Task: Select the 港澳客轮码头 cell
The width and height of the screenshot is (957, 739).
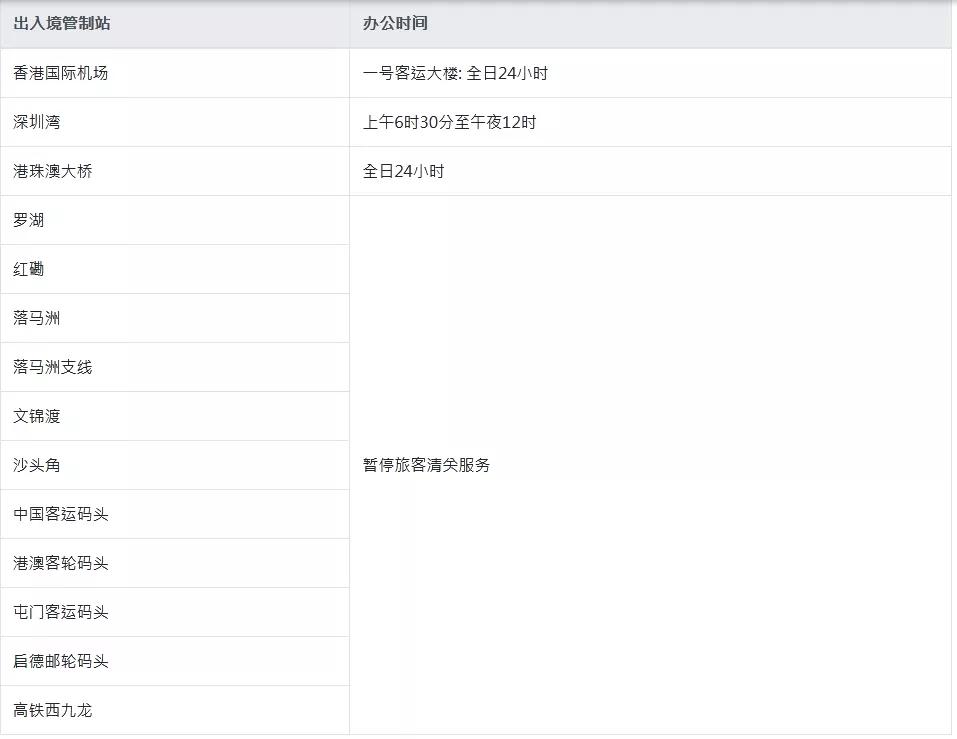Action: [x=61, y=563]
